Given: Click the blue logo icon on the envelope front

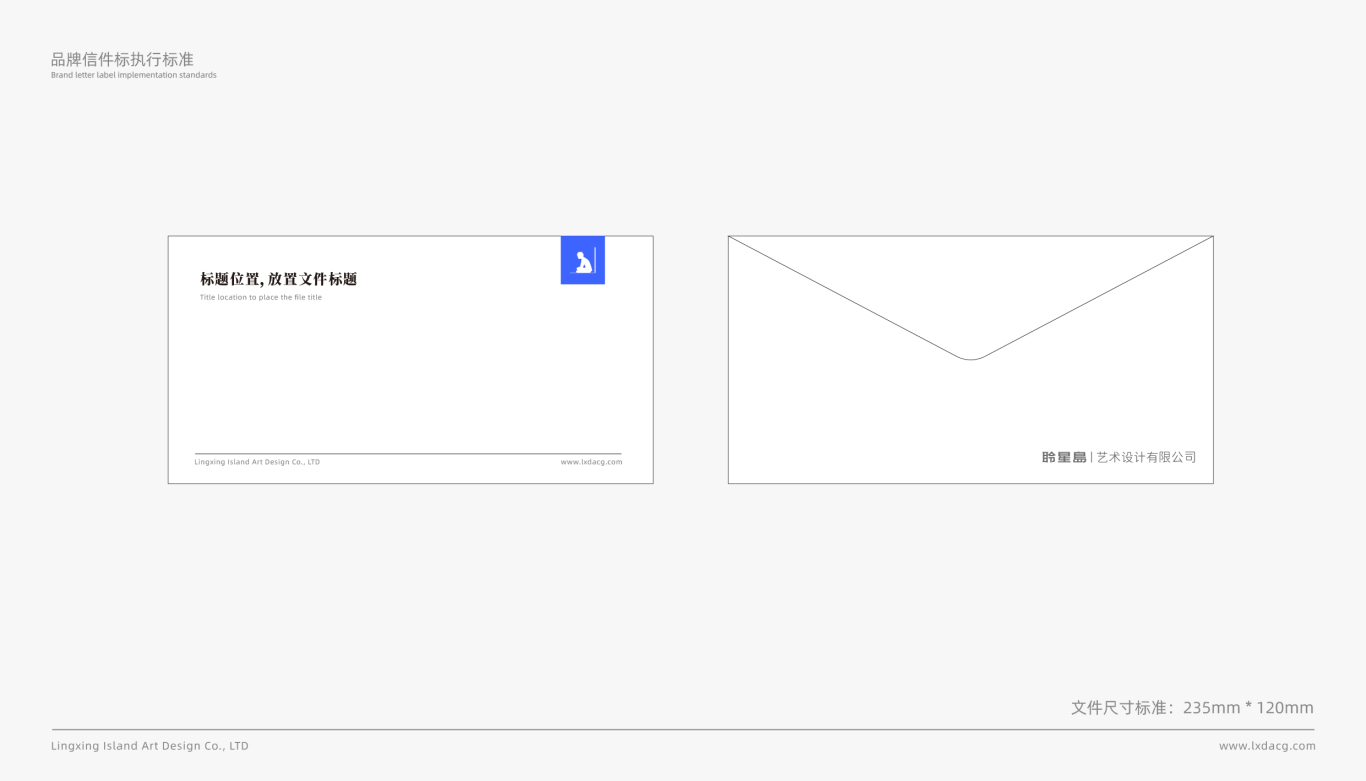Looking at the screenshot, I should click(x=583, y=260).
